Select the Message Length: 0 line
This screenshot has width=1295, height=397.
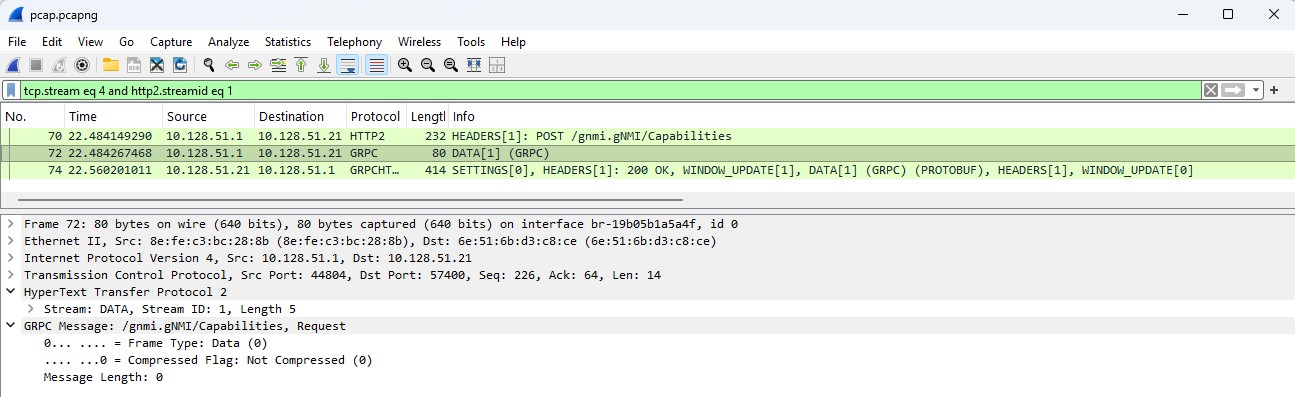103,377
